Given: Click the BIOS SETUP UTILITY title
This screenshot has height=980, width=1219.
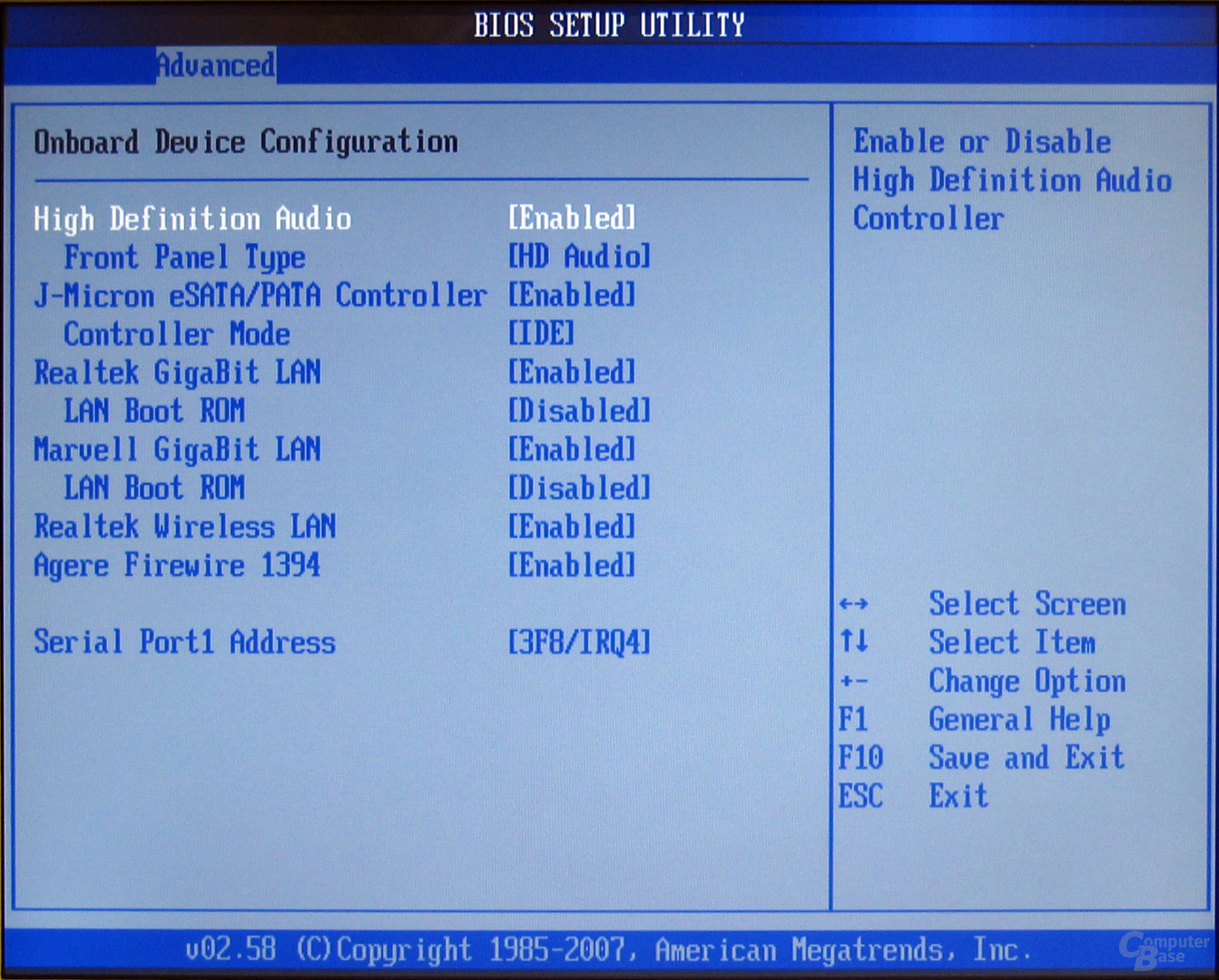Looking at the screenshot, I should point(609,24).
